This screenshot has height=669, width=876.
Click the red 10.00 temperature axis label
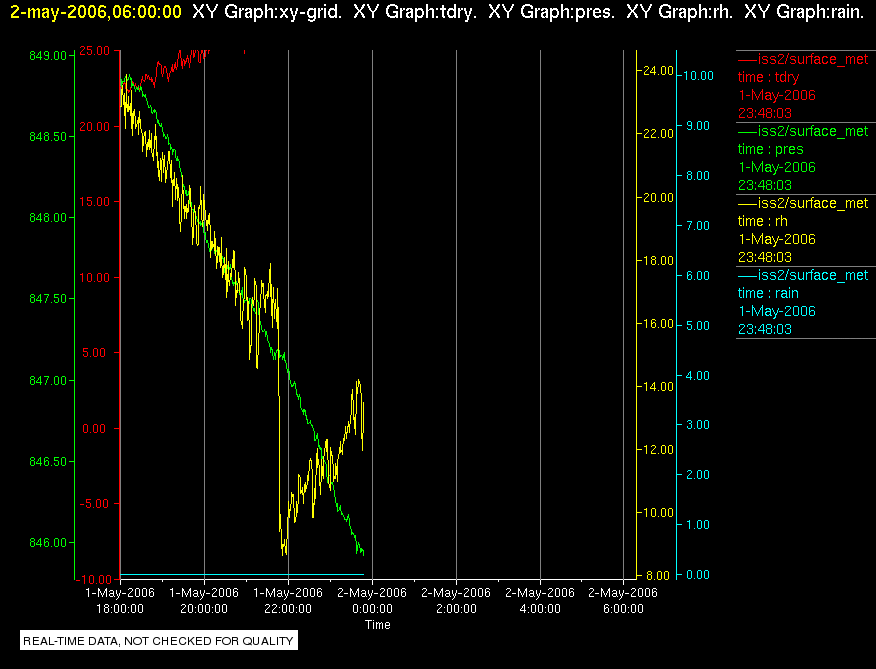(x=94, y=278)
